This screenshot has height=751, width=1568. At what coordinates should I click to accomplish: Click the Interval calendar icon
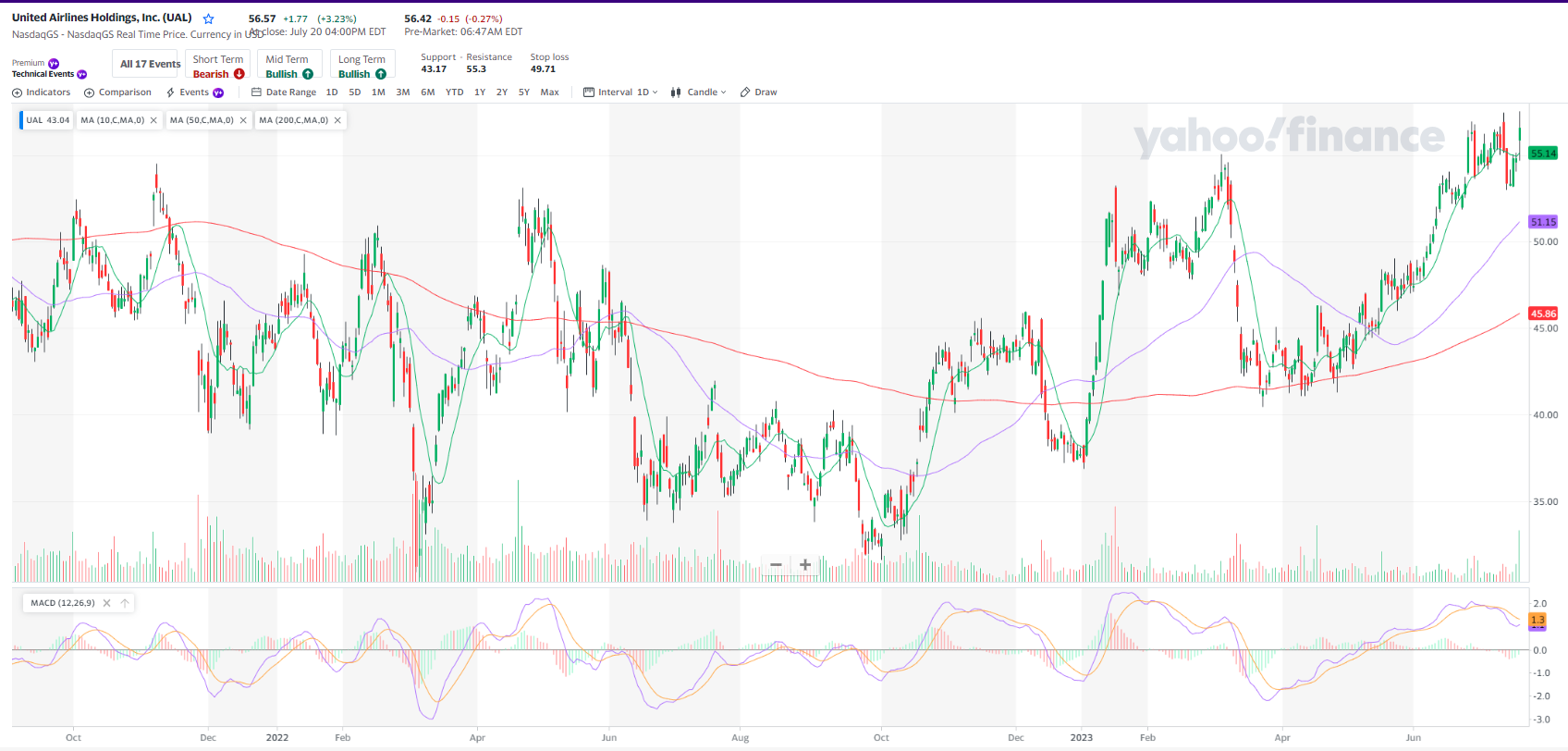click(x=589, y=92)
